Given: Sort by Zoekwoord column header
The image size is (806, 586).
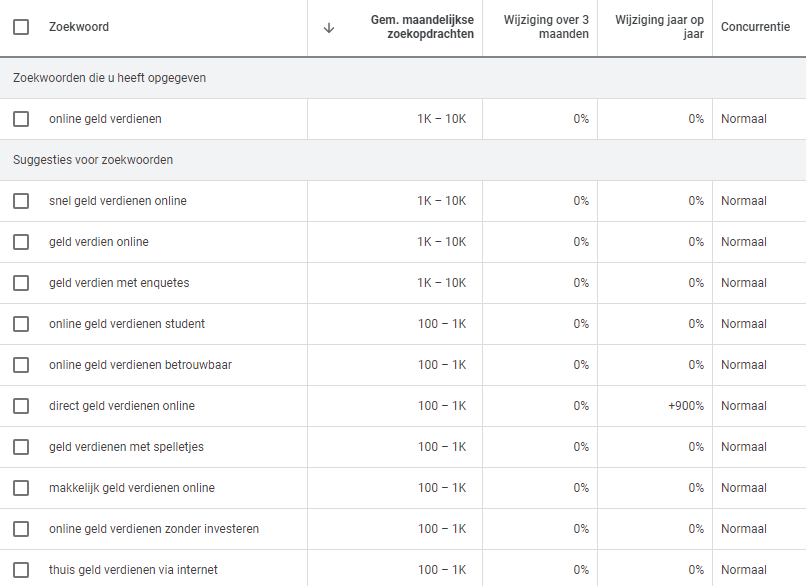Looking at the screenshot, I should pyautogui.click(x=79, y=27).
